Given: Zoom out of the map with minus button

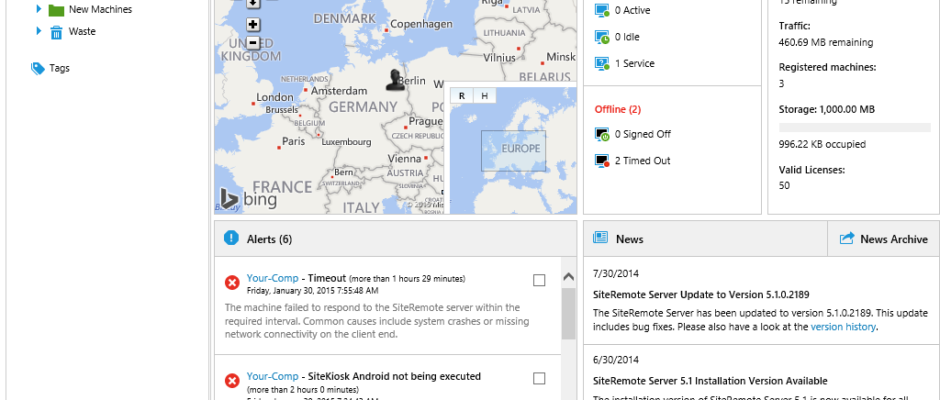Looking at the screenshot, I should click(x=253, y=43).
